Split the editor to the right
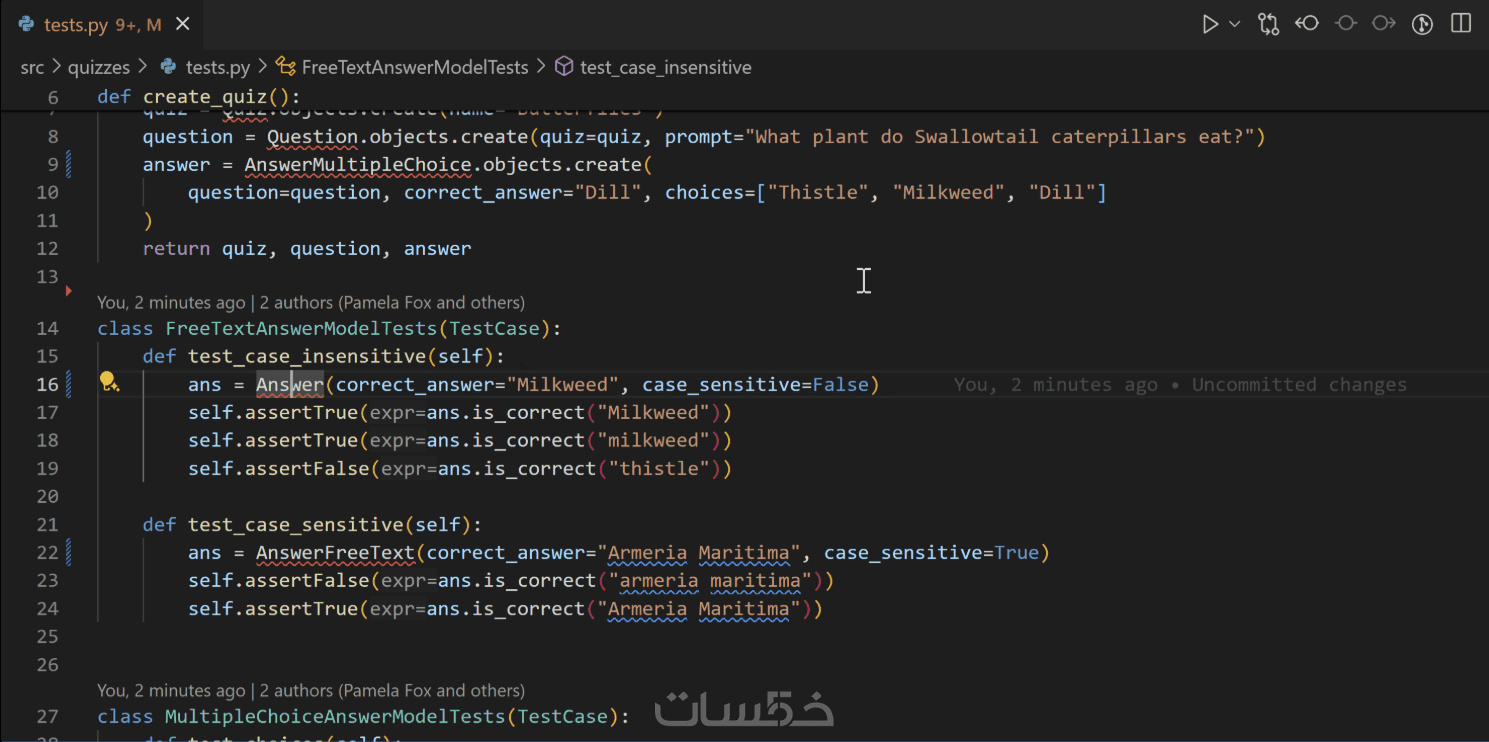Screen dimensions: 1489x742 coord(1461,24)
